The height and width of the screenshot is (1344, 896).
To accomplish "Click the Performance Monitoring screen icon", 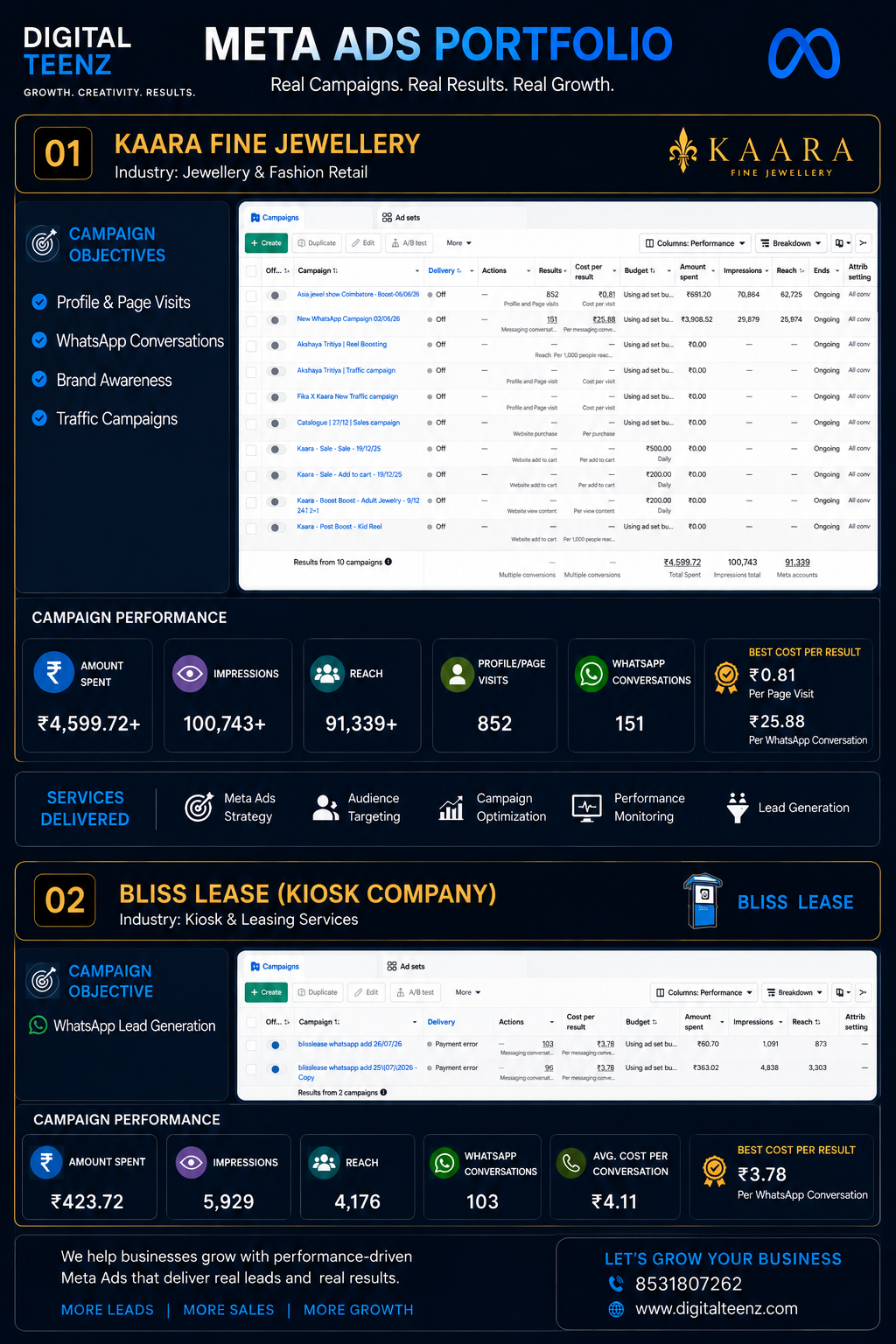I will [586, 808].
